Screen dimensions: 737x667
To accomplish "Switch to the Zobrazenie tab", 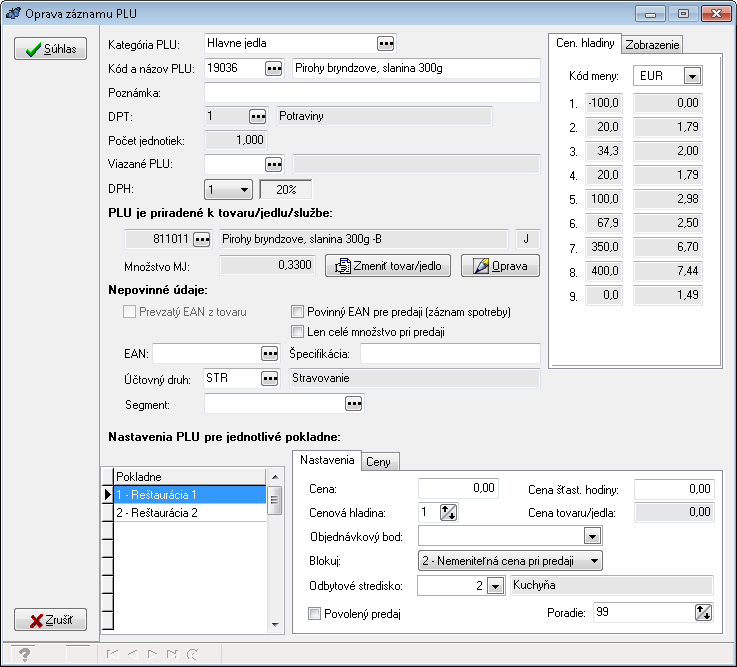I will tap(652, 45).
